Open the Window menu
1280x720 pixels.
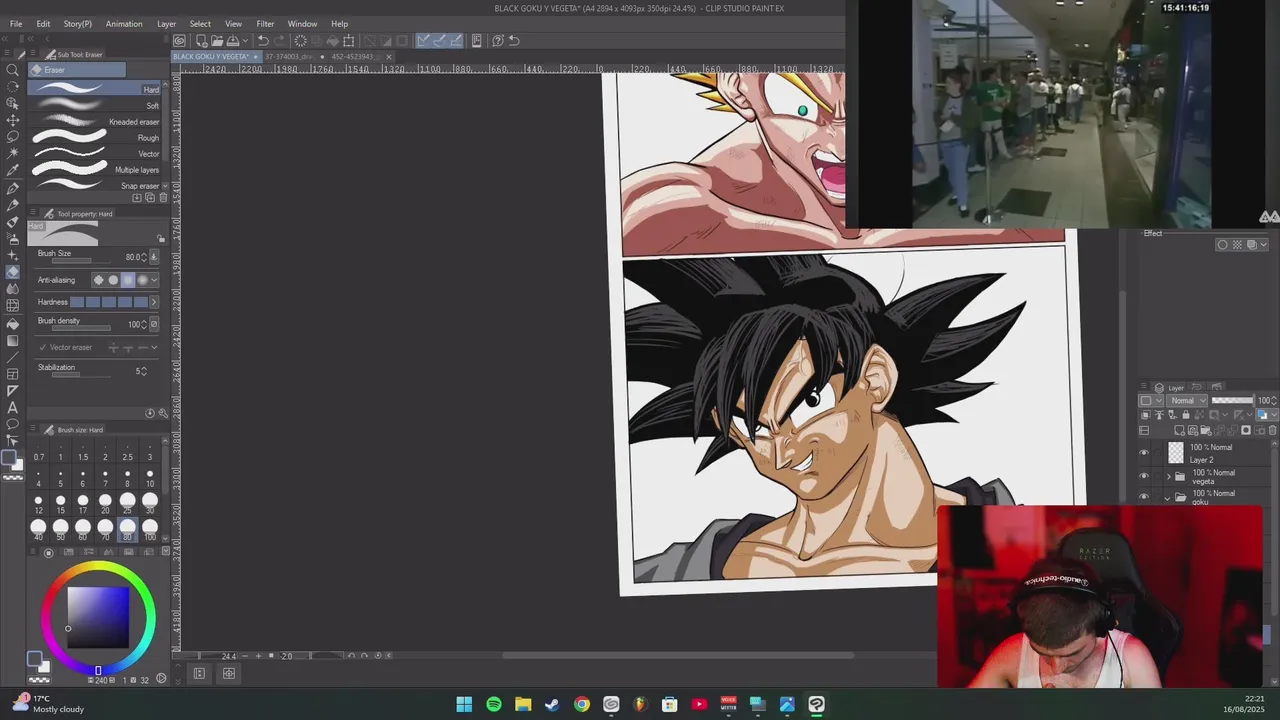pos(302,24)
